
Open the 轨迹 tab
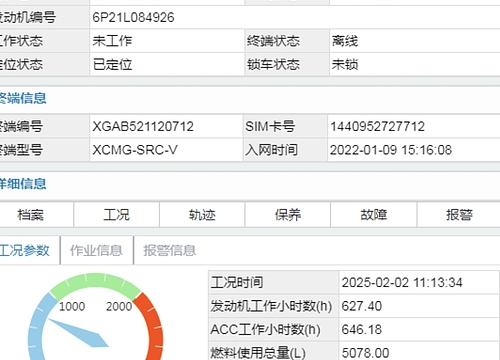pyautogui.click(x=202, y=215)
